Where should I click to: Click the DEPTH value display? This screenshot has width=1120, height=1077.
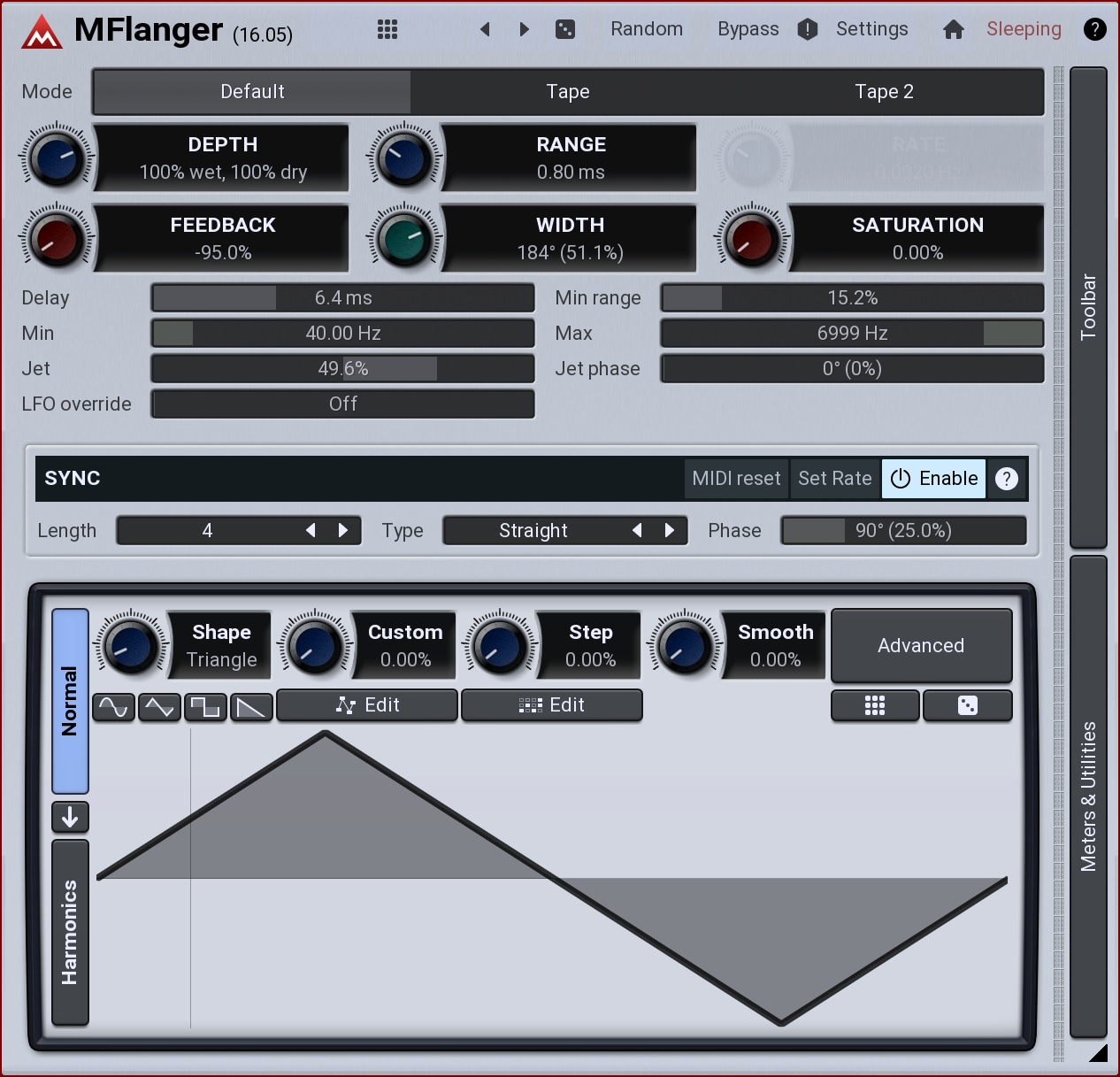pyautogui.click(x=223, y=158)
